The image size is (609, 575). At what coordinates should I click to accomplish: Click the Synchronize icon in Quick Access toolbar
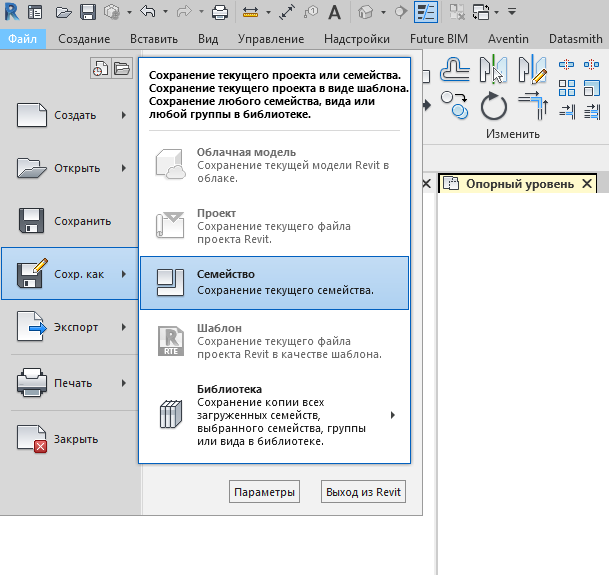coord(112,12)
